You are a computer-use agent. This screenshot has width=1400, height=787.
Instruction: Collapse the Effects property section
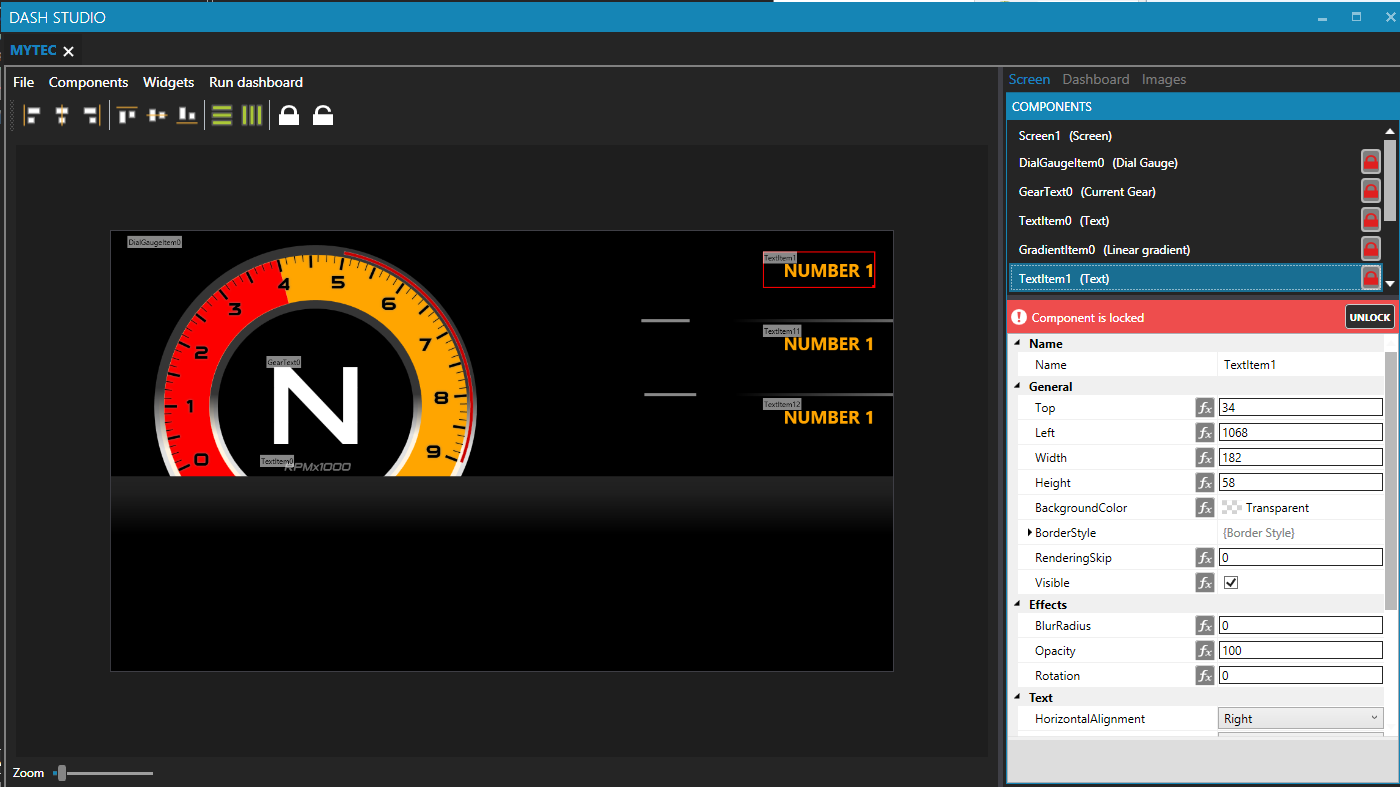(1018, 605)
